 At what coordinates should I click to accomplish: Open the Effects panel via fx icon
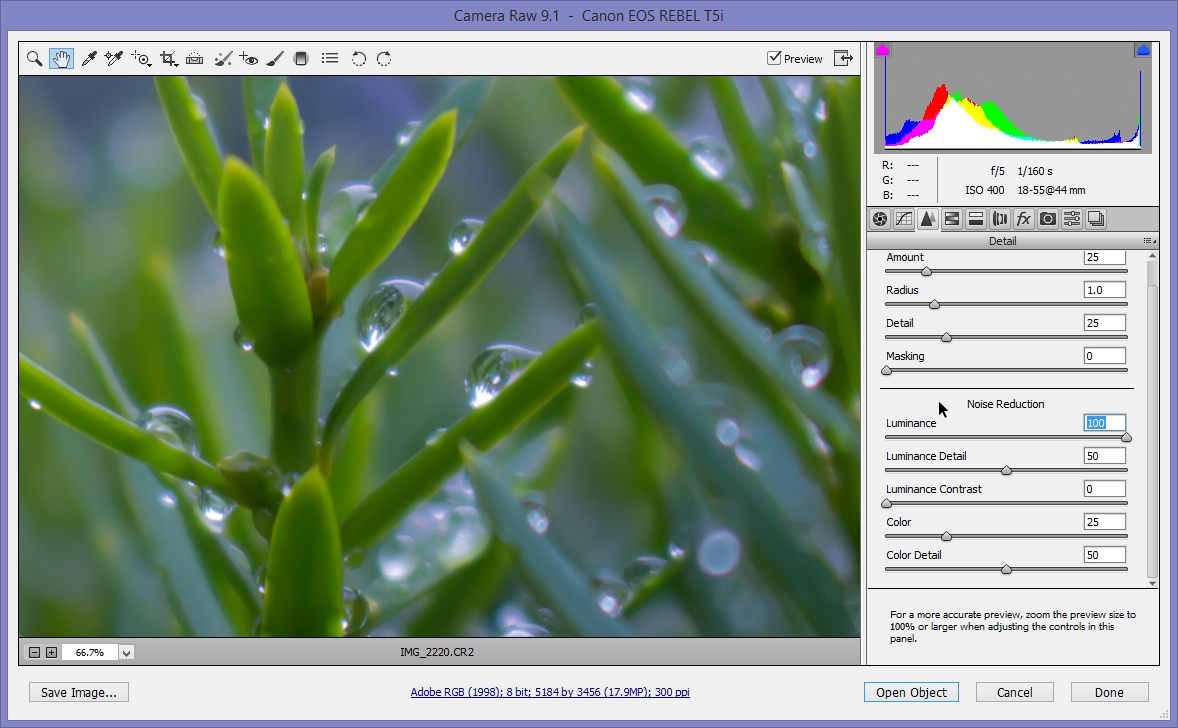click(x=1023, y=218)
